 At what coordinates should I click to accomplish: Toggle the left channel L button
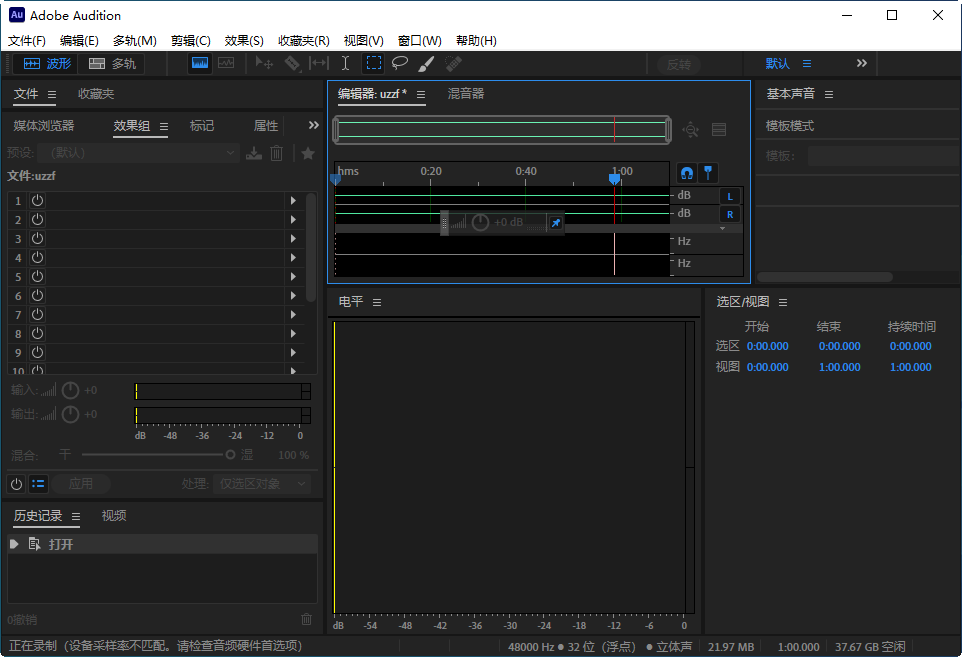click(x=729, y=196)
